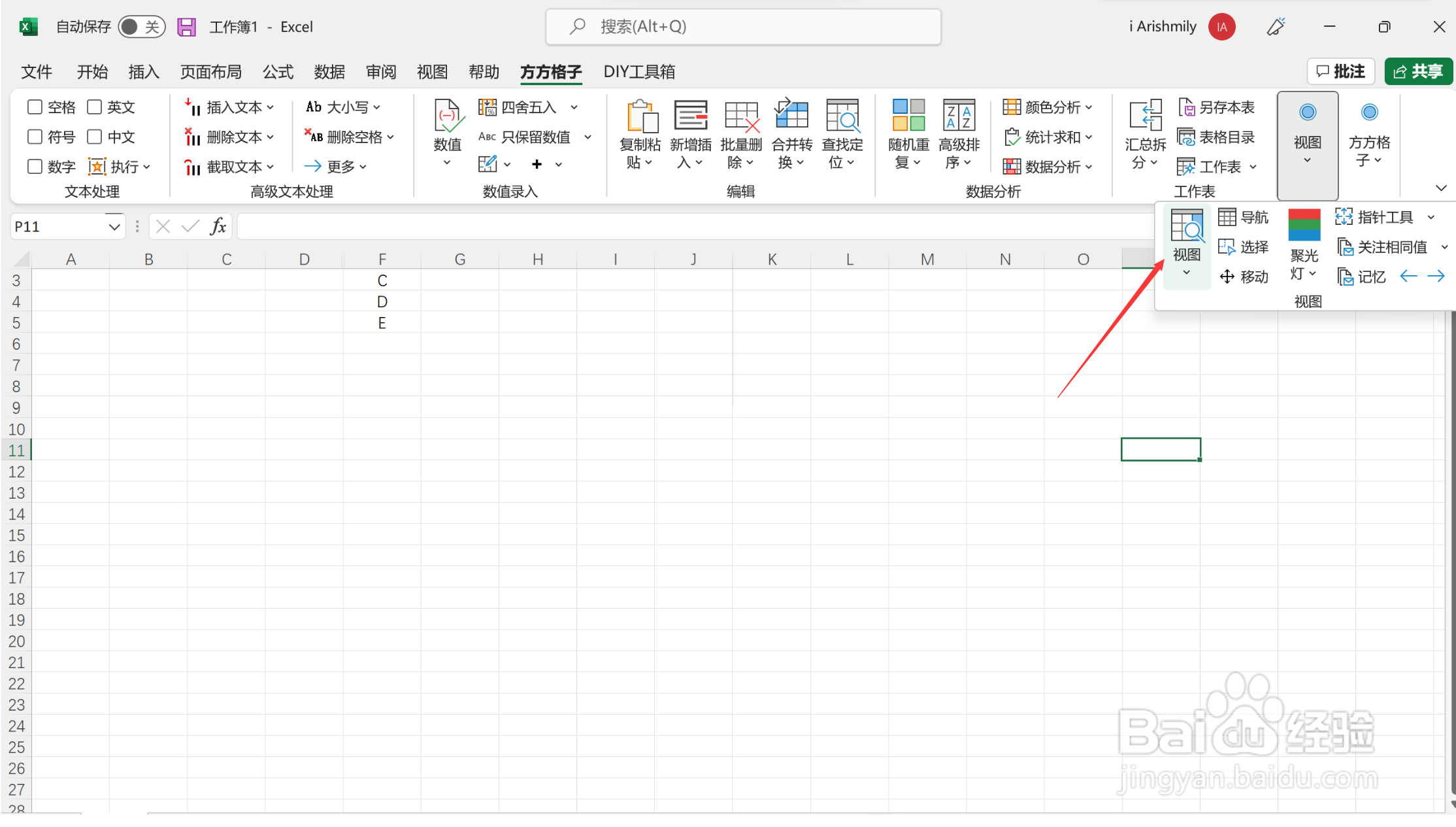
Task: Toggle the 自动保存 switch
Action: pos(141,27)
